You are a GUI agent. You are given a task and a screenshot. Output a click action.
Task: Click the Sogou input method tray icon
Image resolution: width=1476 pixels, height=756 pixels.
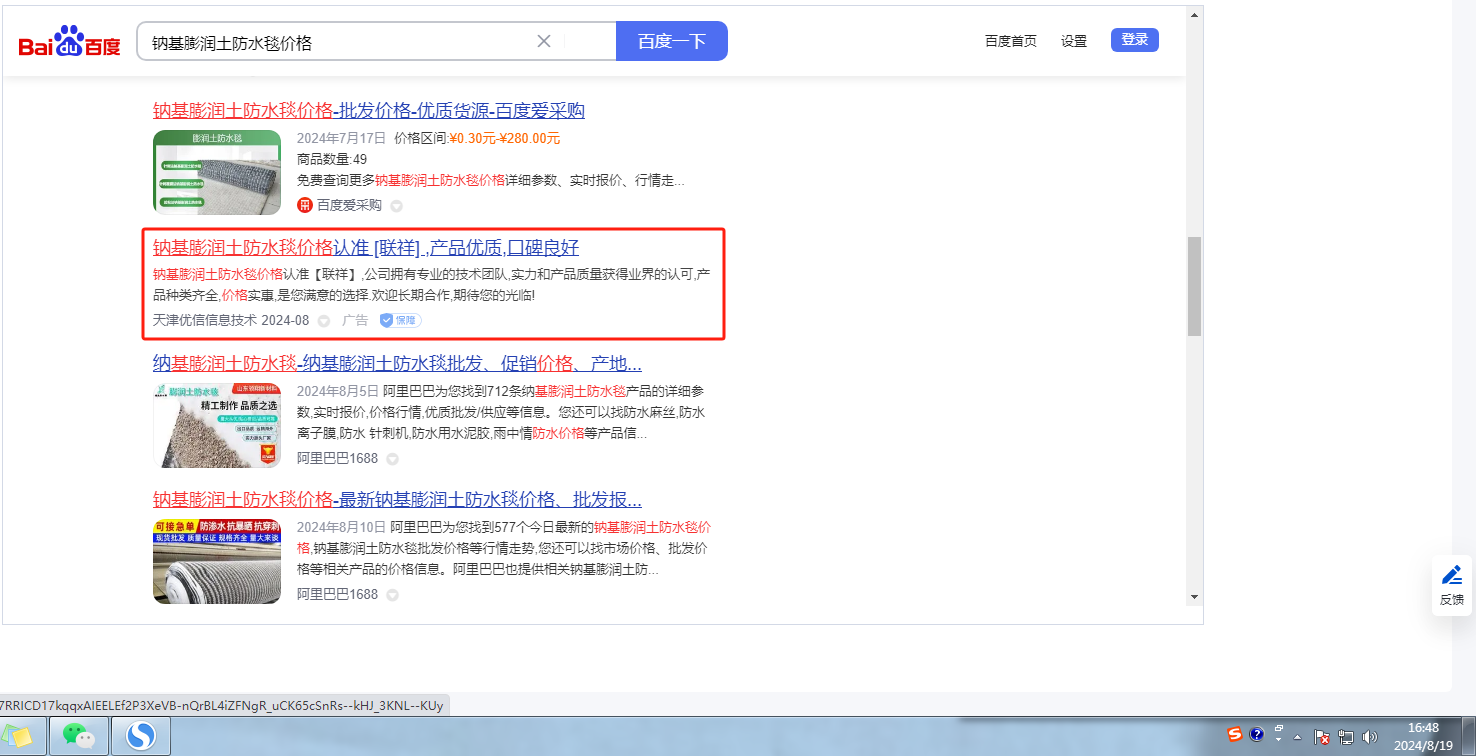[1235, 735]
